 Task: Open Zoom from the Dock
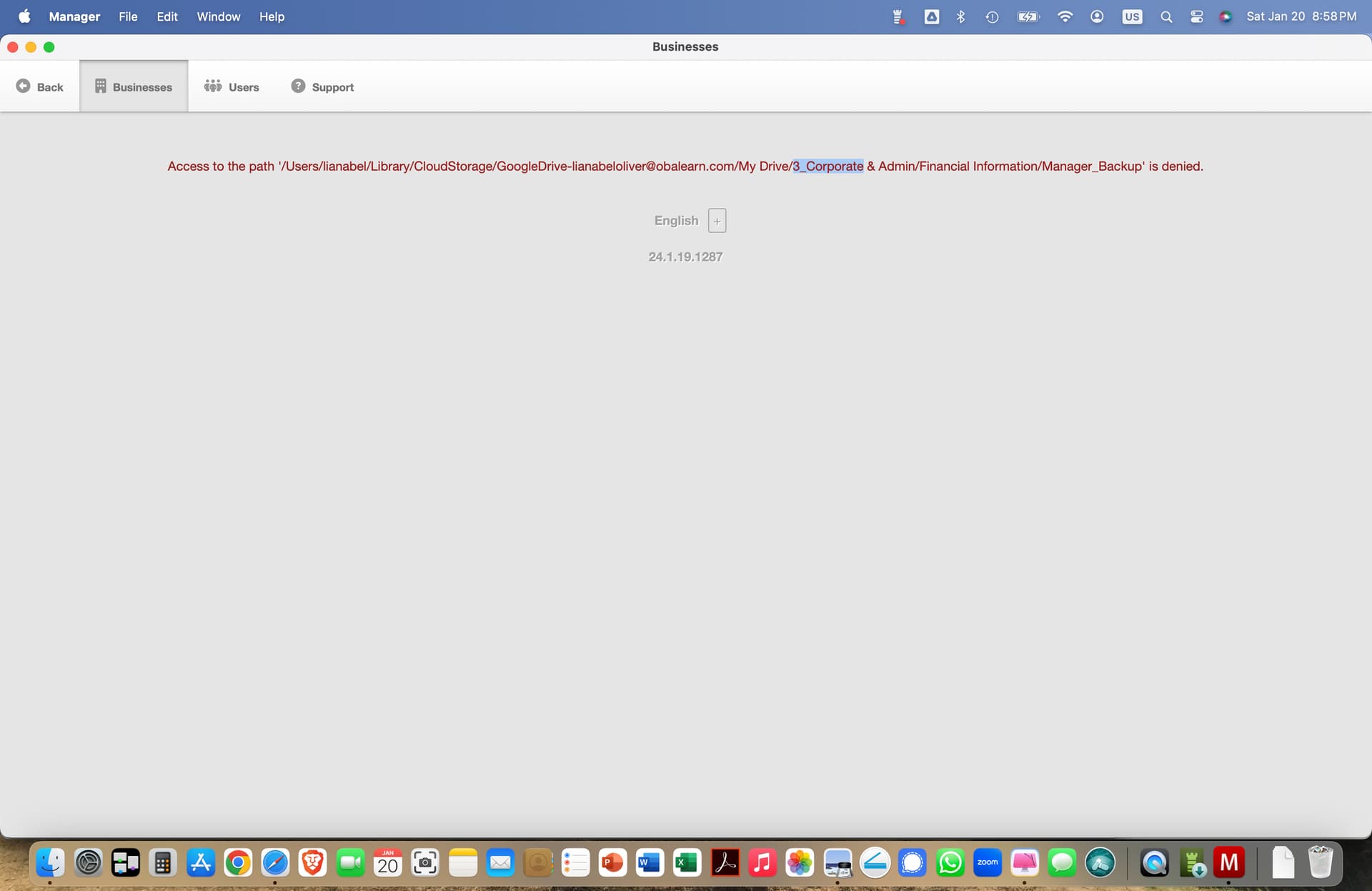[x=988, y=862]
